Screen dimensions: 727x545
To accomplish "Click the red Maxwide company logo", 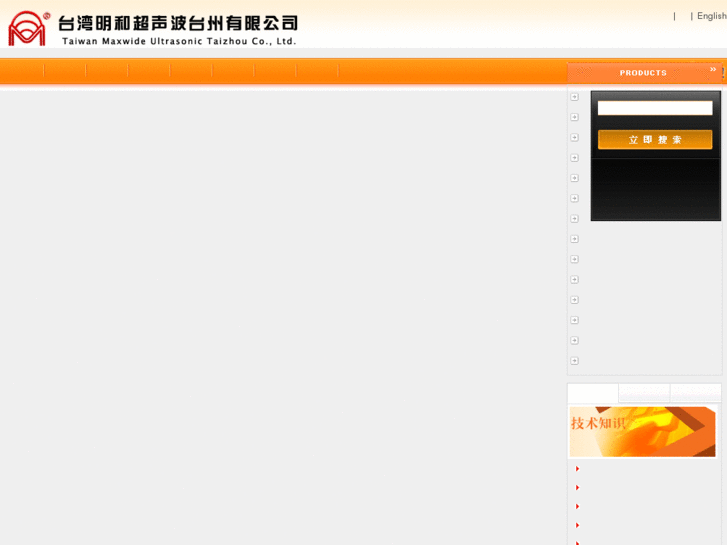I will [x=27, y=28].
